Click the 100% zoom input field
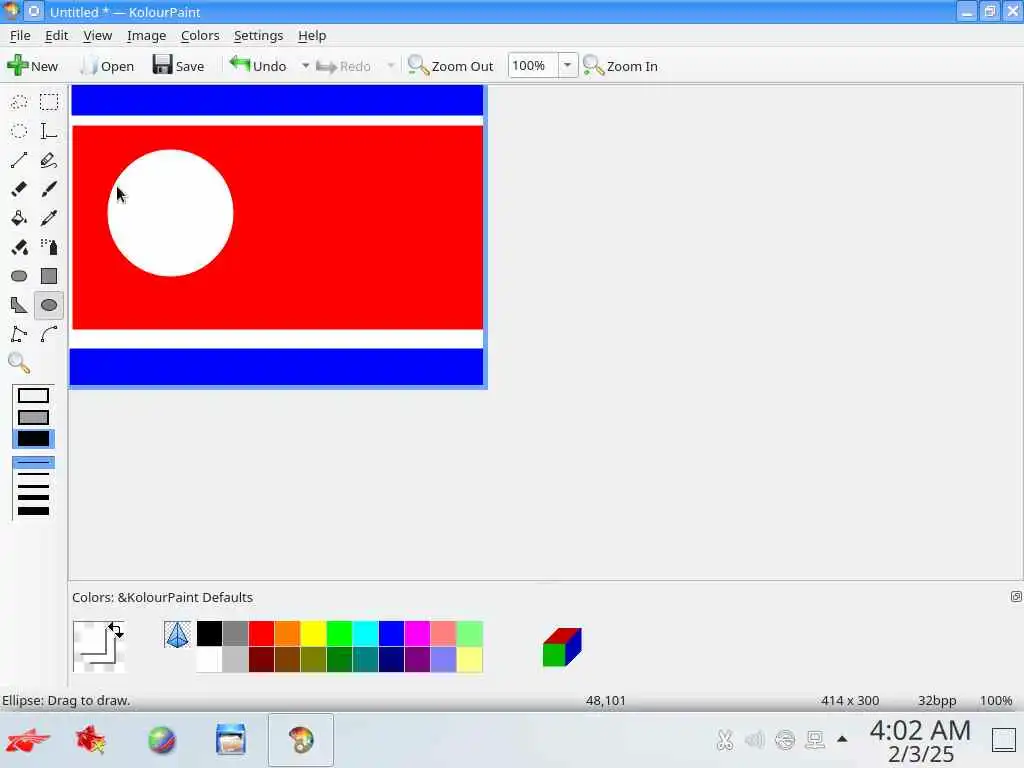Viewport: 1024px width, 768px height. (x=533, y=65)
